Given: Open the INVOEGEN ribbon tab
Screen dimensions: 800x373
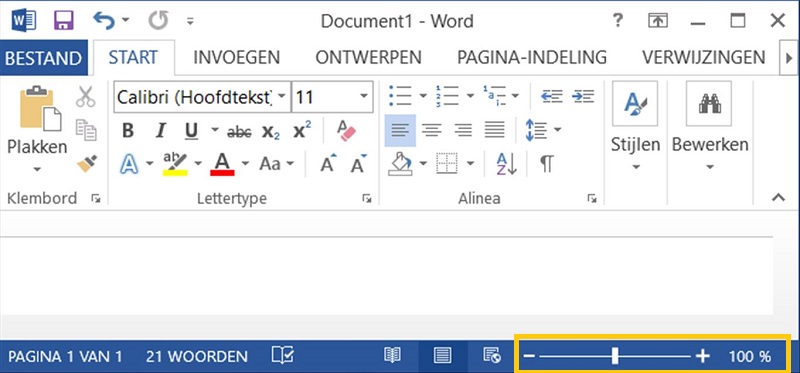Looking at the screenshot, I should coord(237,57).
